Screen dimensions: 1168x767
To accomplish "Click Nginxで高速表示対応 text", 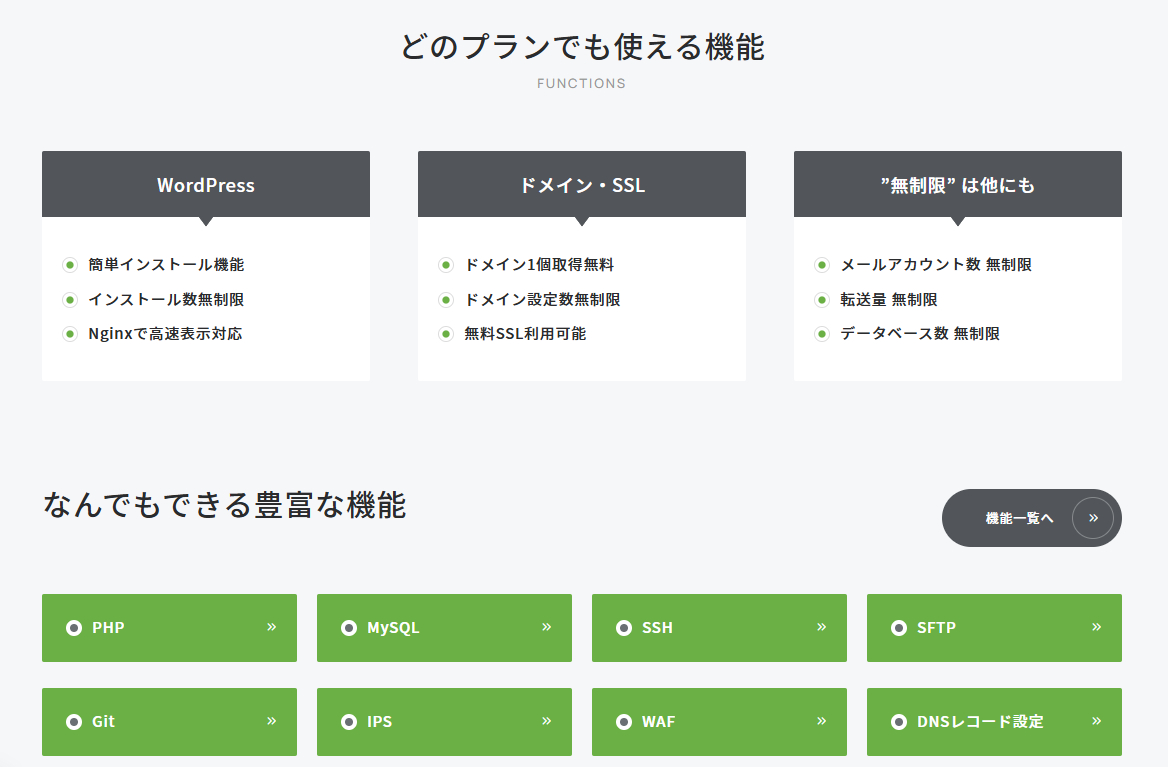I will coord(165,334).
